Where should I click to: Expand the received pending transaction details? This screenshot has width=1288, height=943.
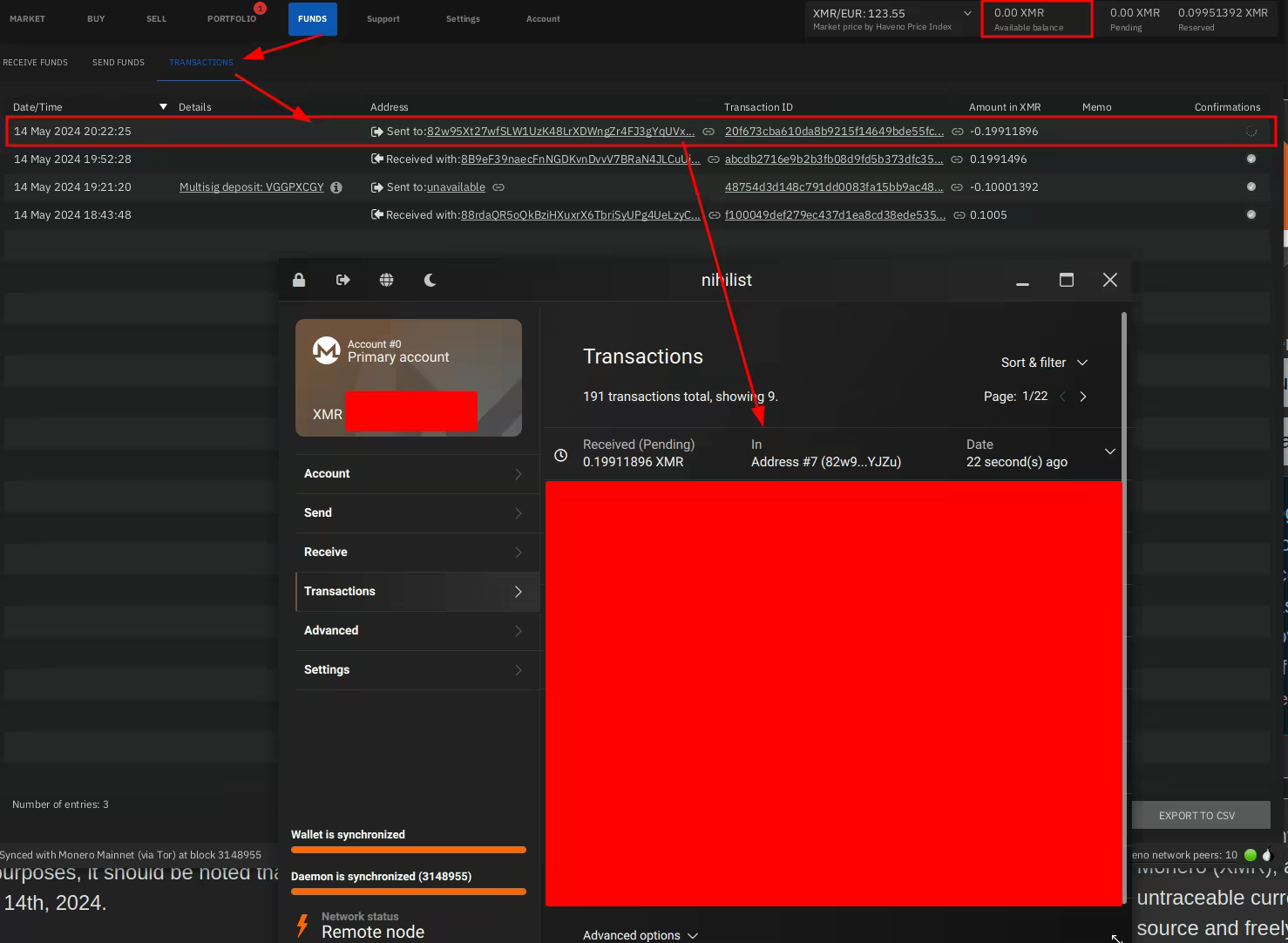coord(1109,451)
